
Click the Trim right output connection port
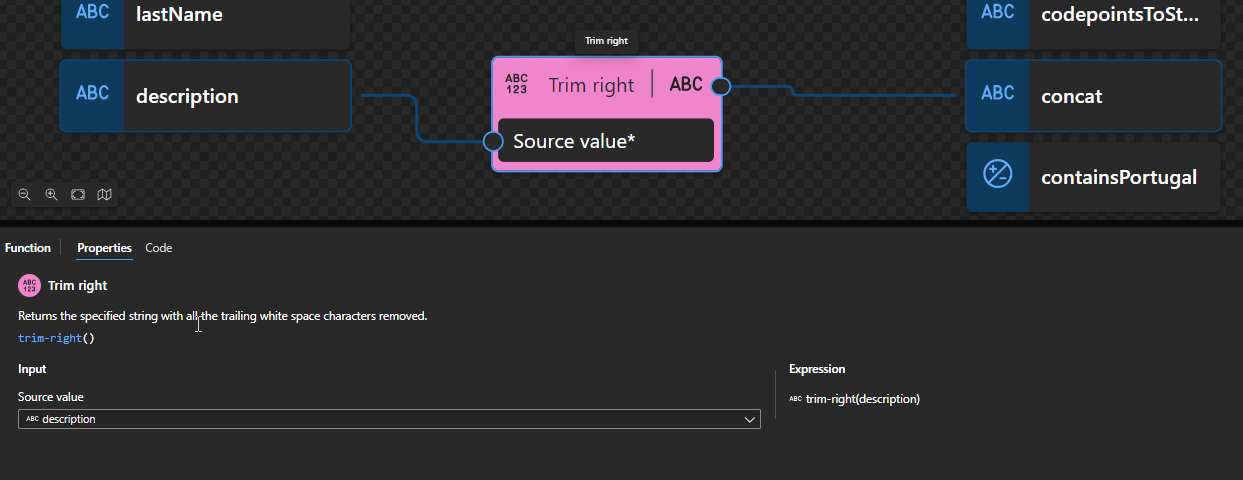pyautogui.click(x=721, y=86)
